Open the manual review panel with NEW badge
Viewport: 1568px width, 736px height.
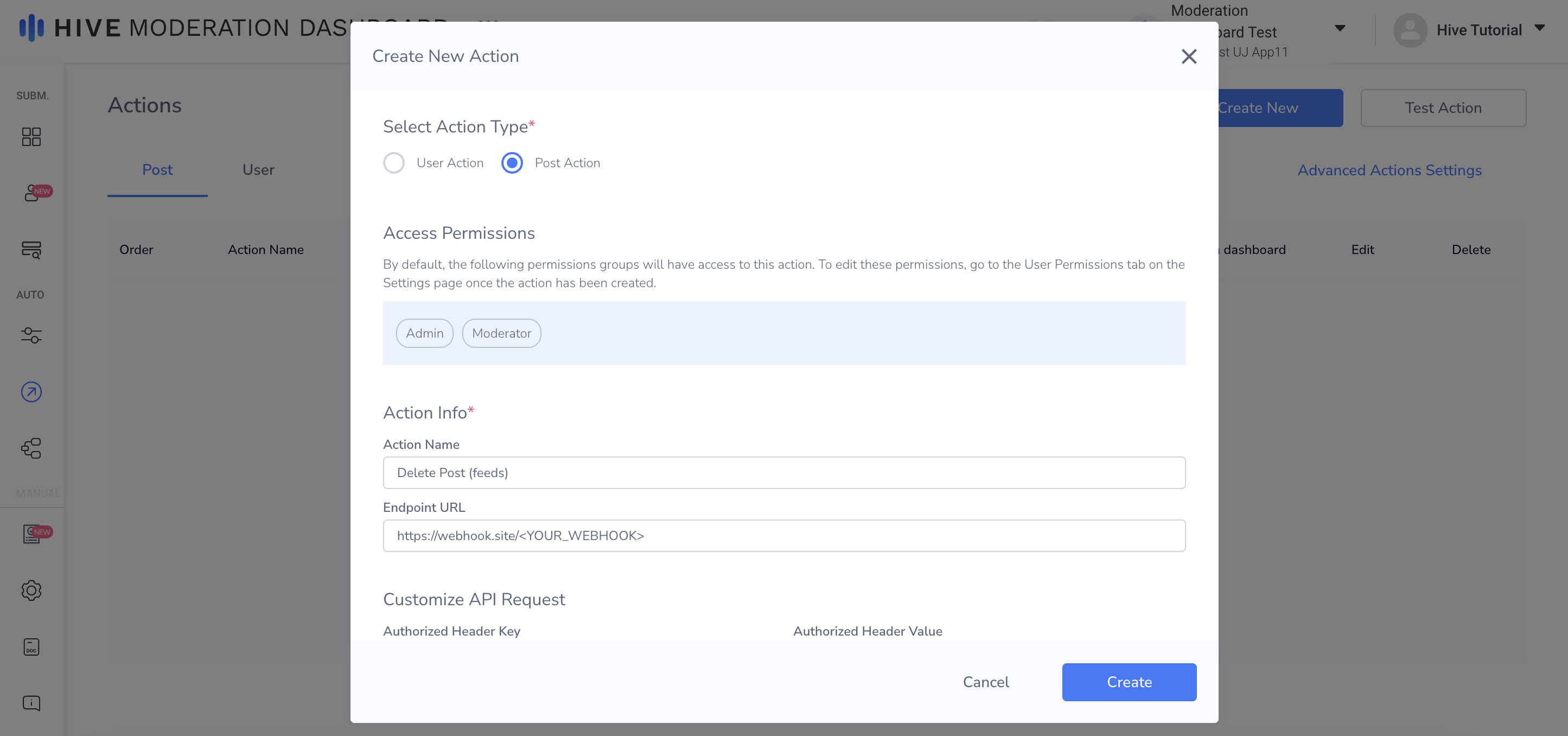point(31,535)
